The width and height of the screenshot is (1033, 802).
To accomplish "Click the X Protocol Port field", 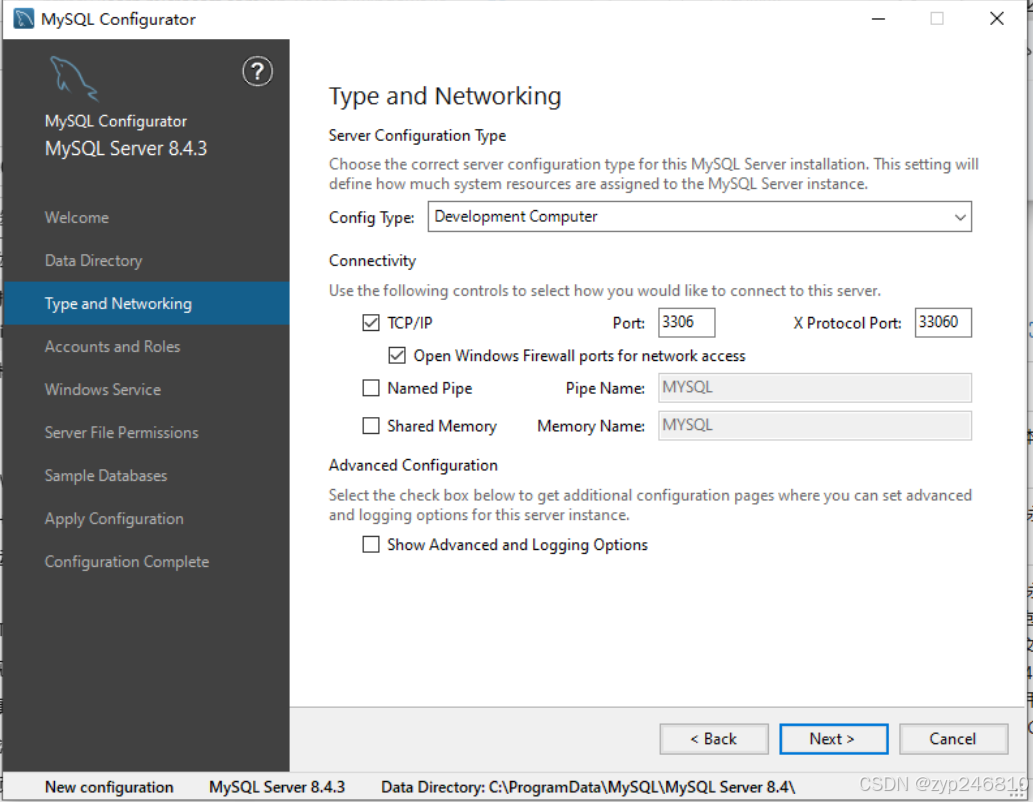I will pyautogui.click(x=943, y=322).
